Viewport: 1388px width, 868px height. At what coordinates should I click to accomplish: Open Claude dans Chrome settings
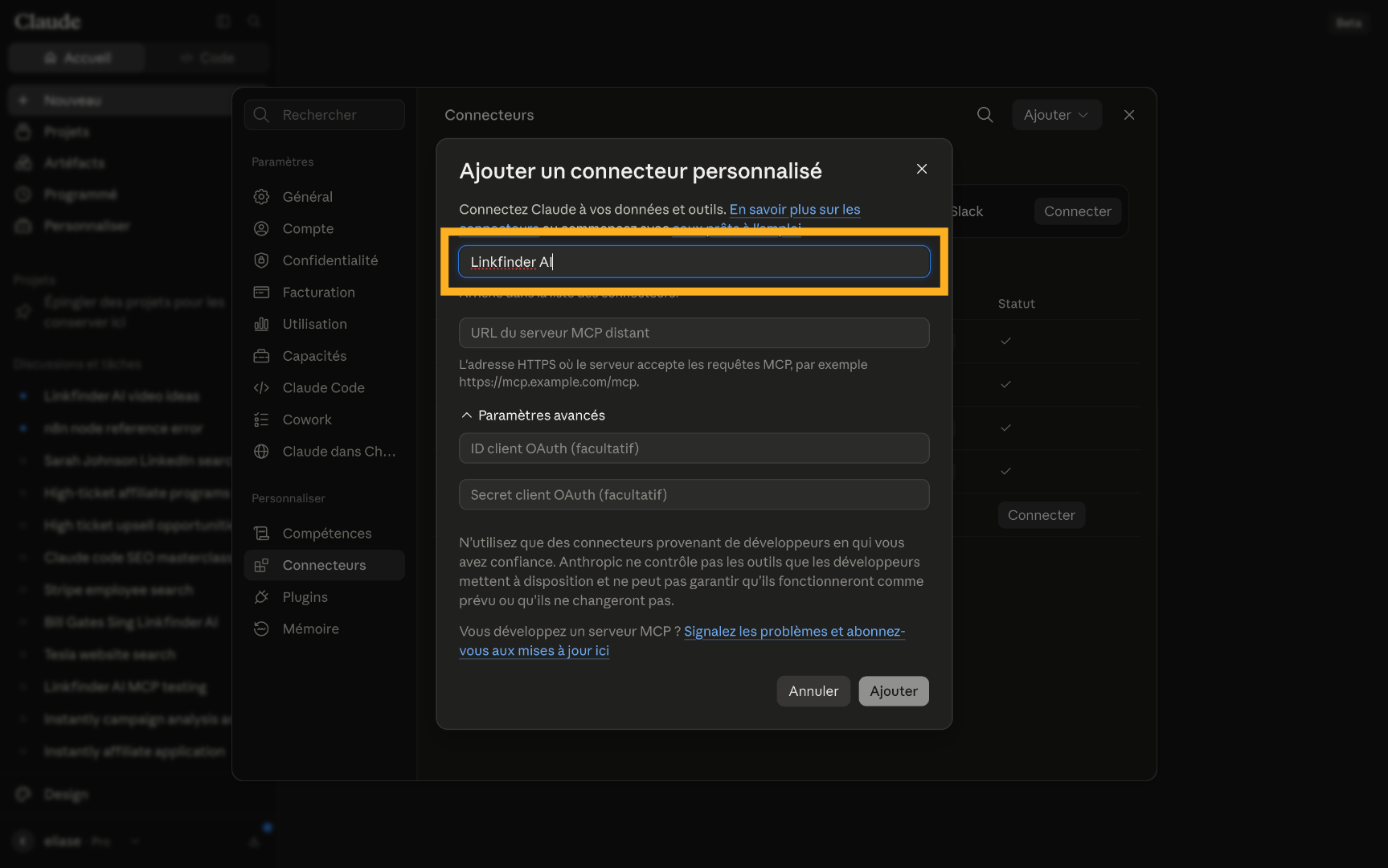point(324,452)
